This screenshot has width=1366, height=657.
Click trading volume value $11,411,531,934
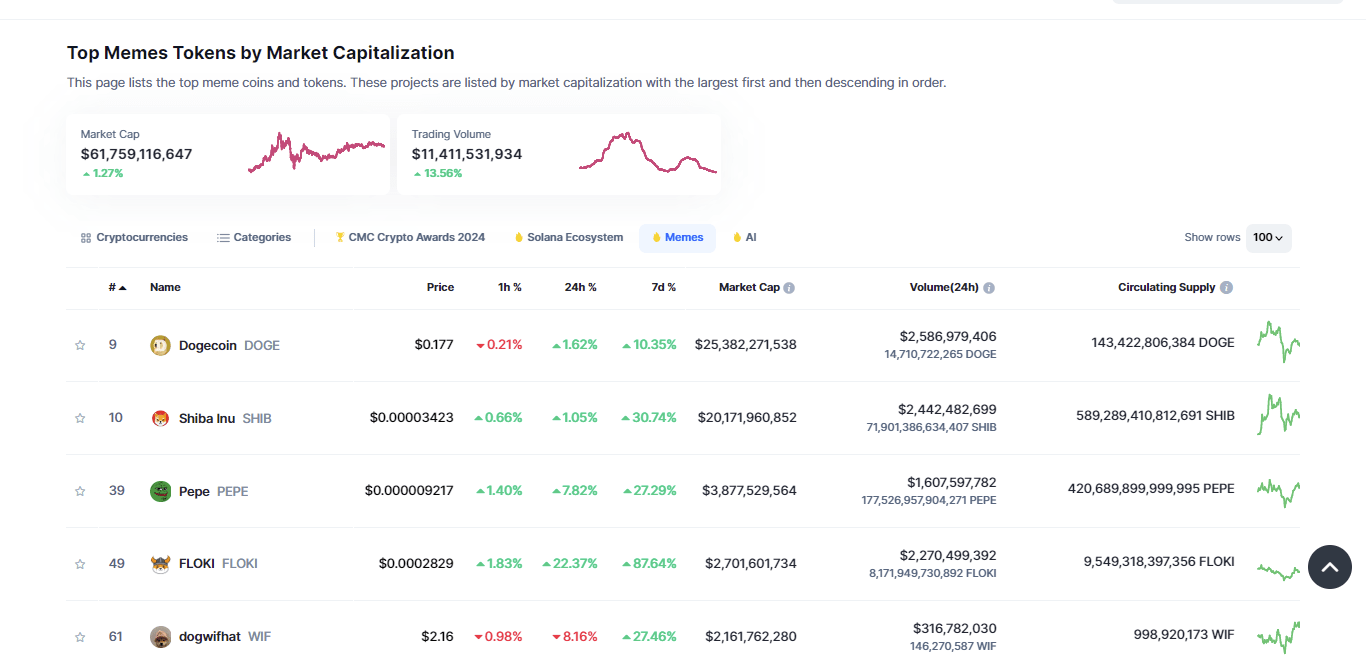[467, 154]
